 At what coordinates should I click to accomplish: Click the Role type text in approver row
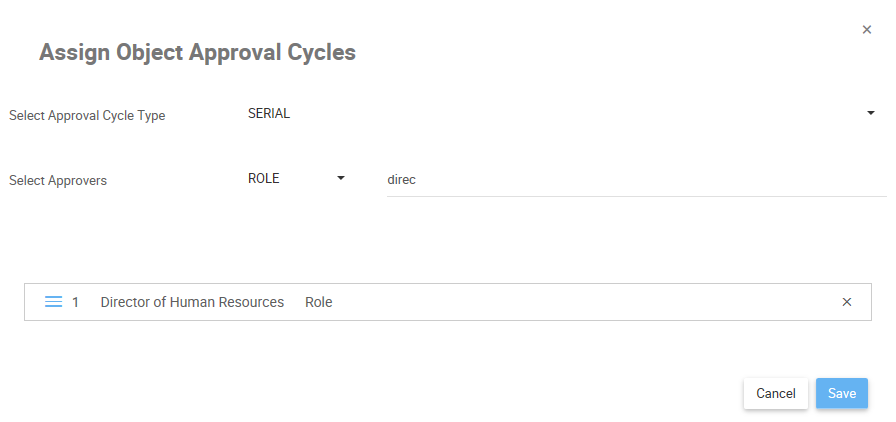[x=319, y=302]
